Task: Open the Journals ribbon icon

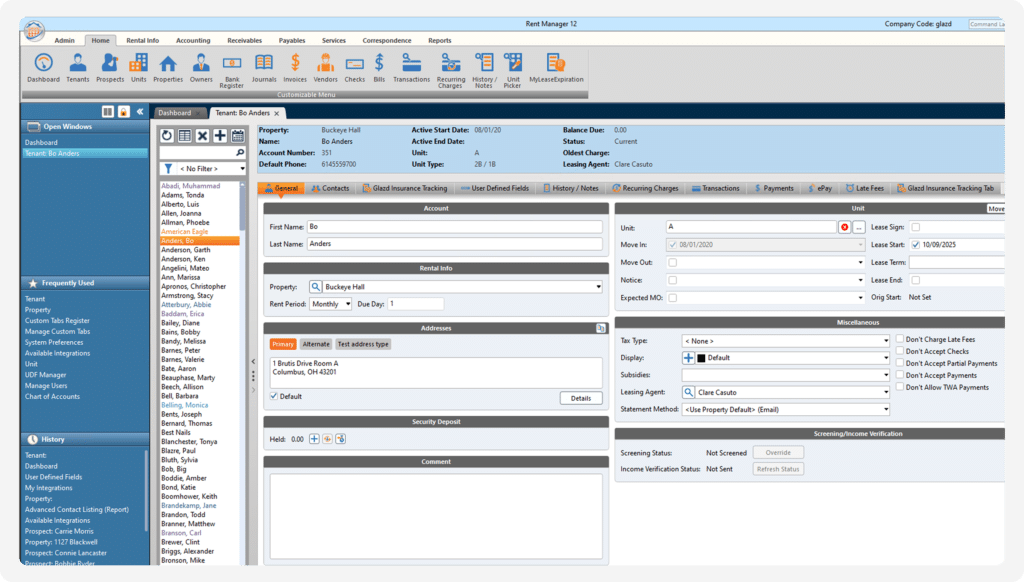Action: 264,68
